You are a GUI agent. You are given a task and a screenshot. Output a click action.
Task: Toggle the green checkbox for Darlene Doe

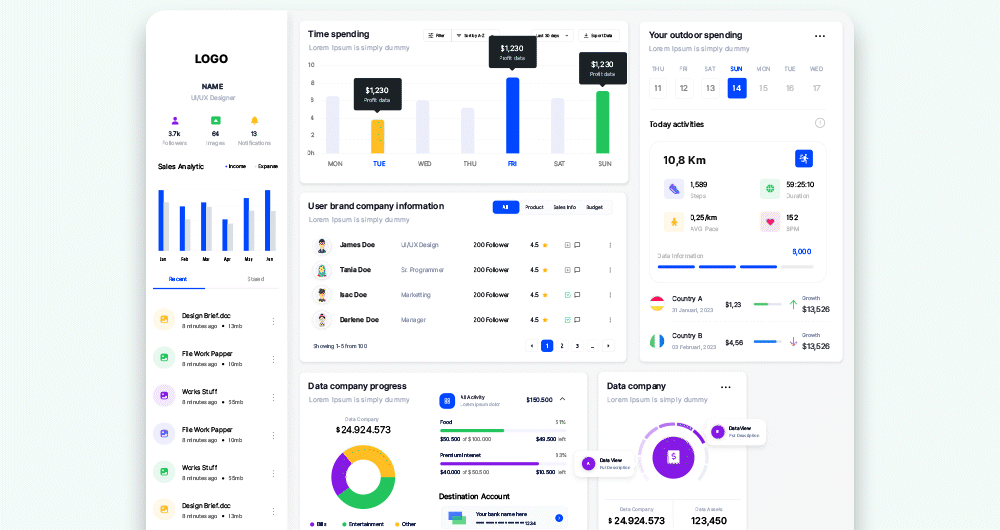[x=568, y=320]
